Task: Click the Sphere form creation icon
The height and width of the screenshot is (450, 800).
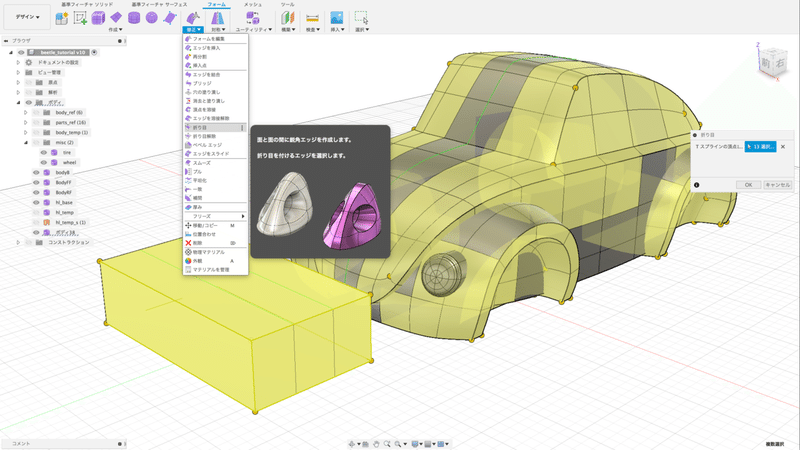Action: point(151,18)
